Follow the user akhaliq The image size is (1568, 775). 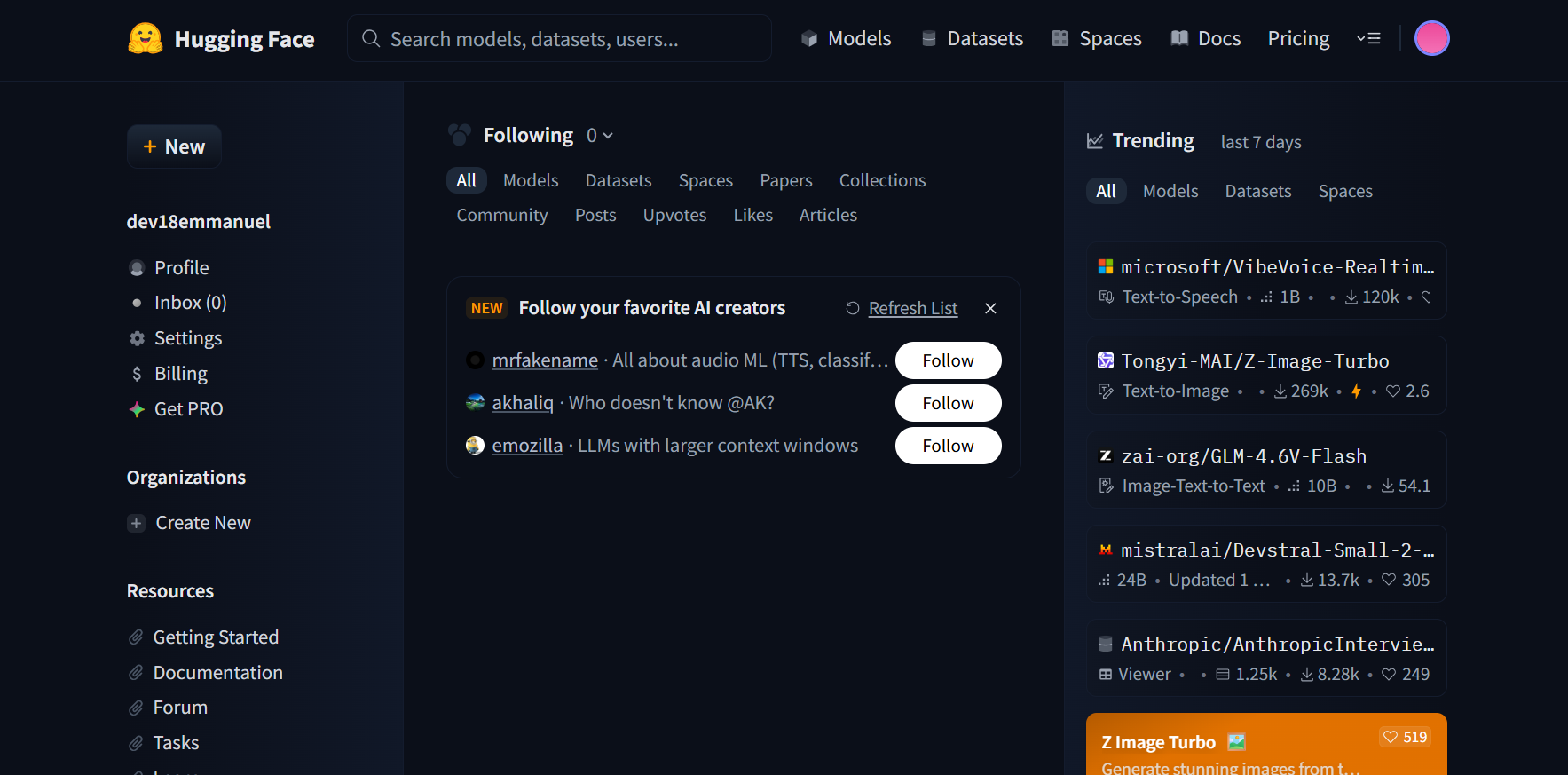(948, 403)
